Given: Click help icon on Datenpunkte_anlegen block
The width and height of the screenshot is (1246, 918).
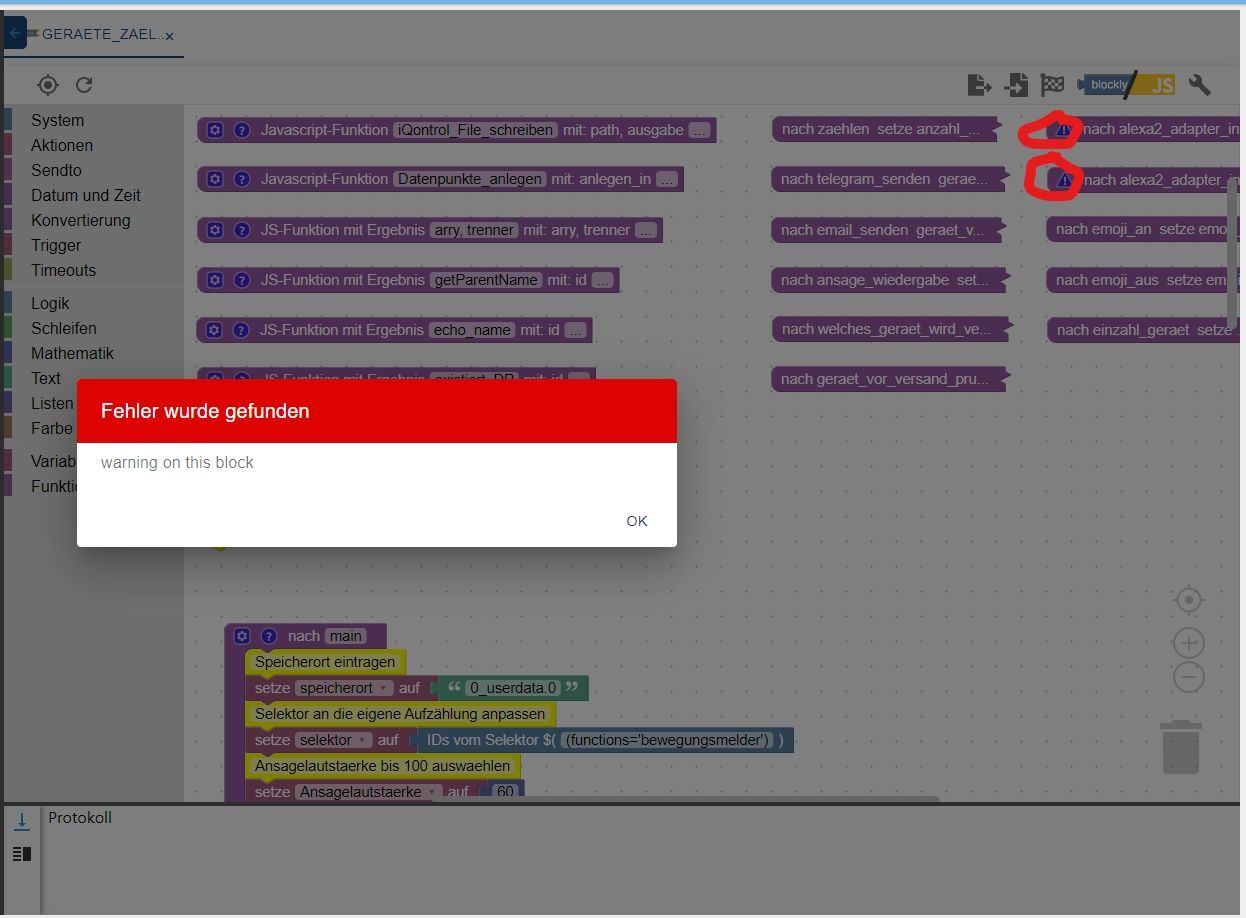Looking at the screenshot, I should coord(241,179).
